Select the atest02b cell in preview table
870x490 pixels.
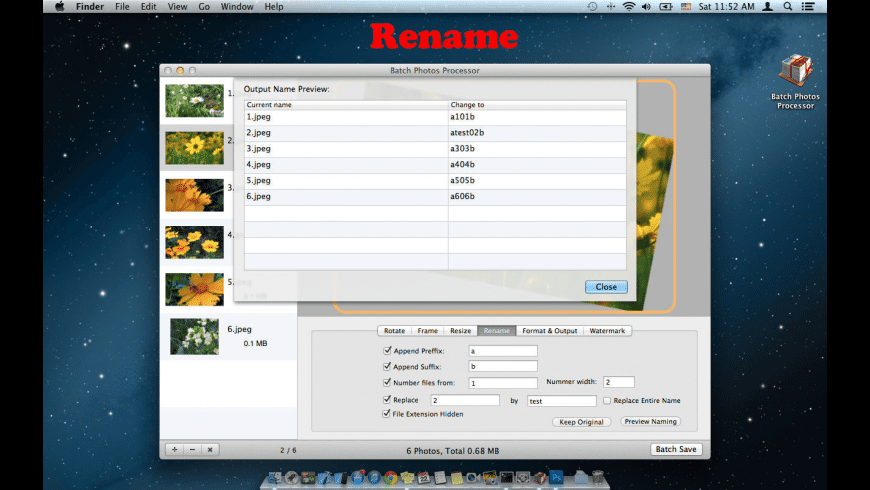point(537,133)
